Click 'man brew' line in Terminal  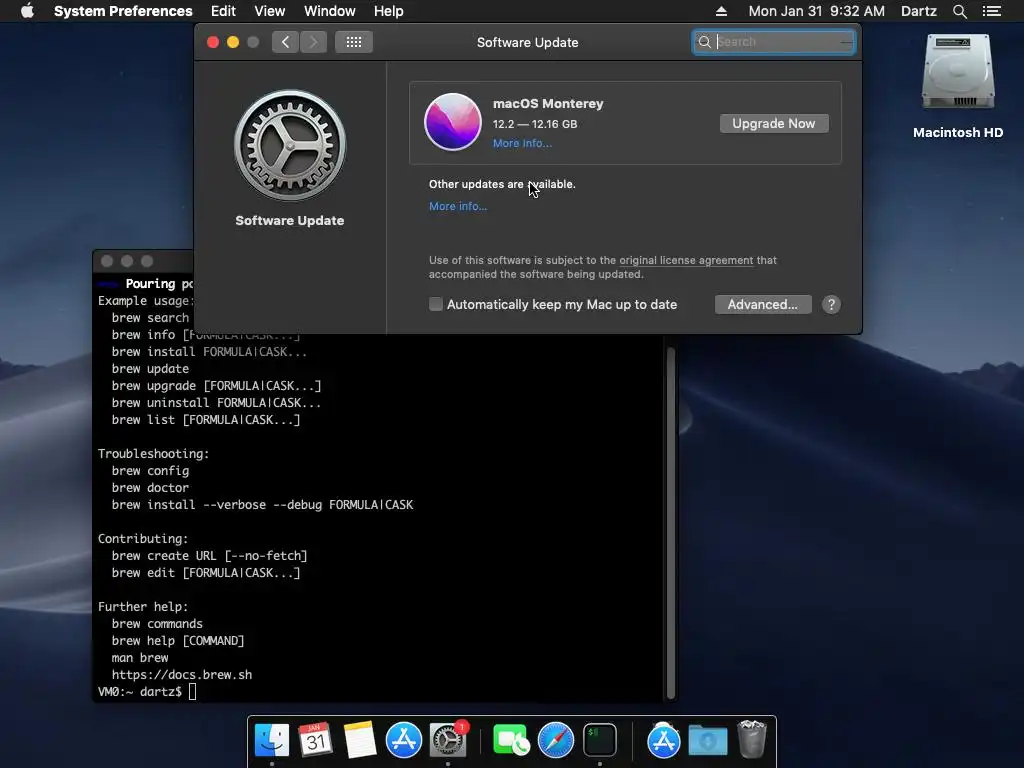[x=140, y=658]
